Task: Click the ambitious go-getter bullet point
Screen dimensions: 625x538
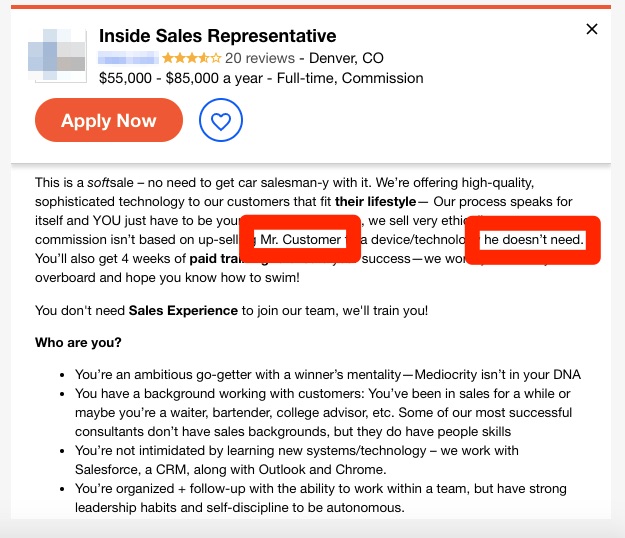Action: click(x=328, y=375)
